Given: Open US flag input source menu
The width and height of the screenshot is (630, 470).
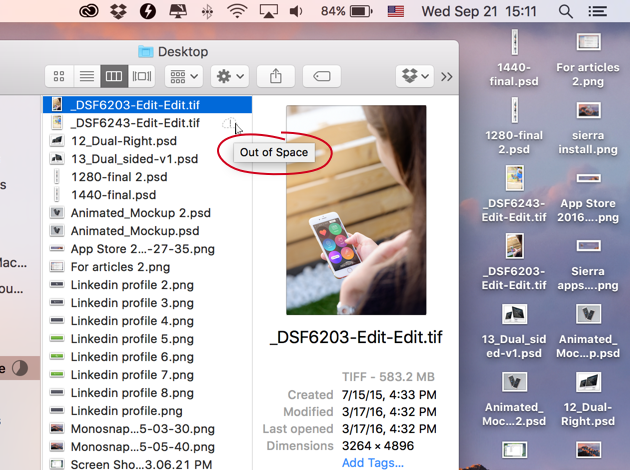Looking at the screenshot, I should [395, 11].
